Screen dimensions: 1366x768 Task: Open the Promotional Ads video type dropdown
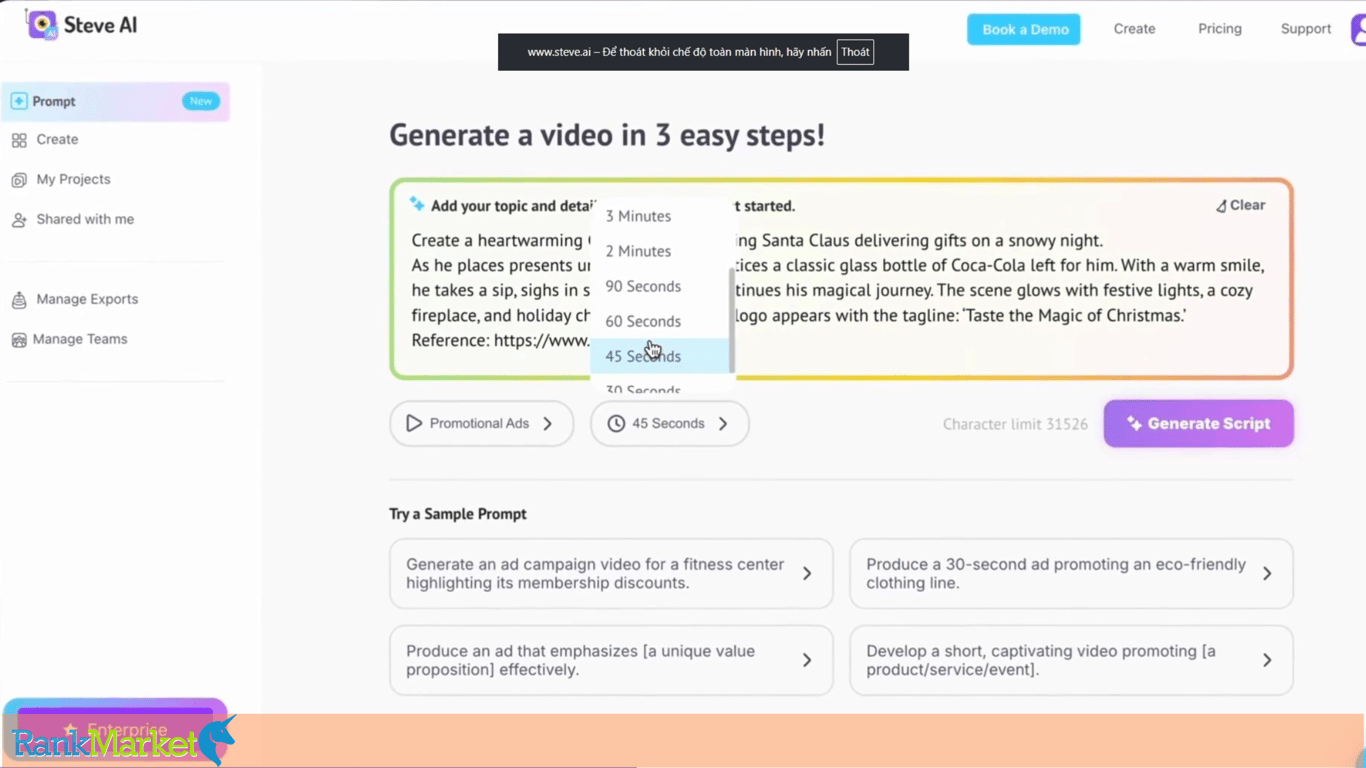[482, 423]
